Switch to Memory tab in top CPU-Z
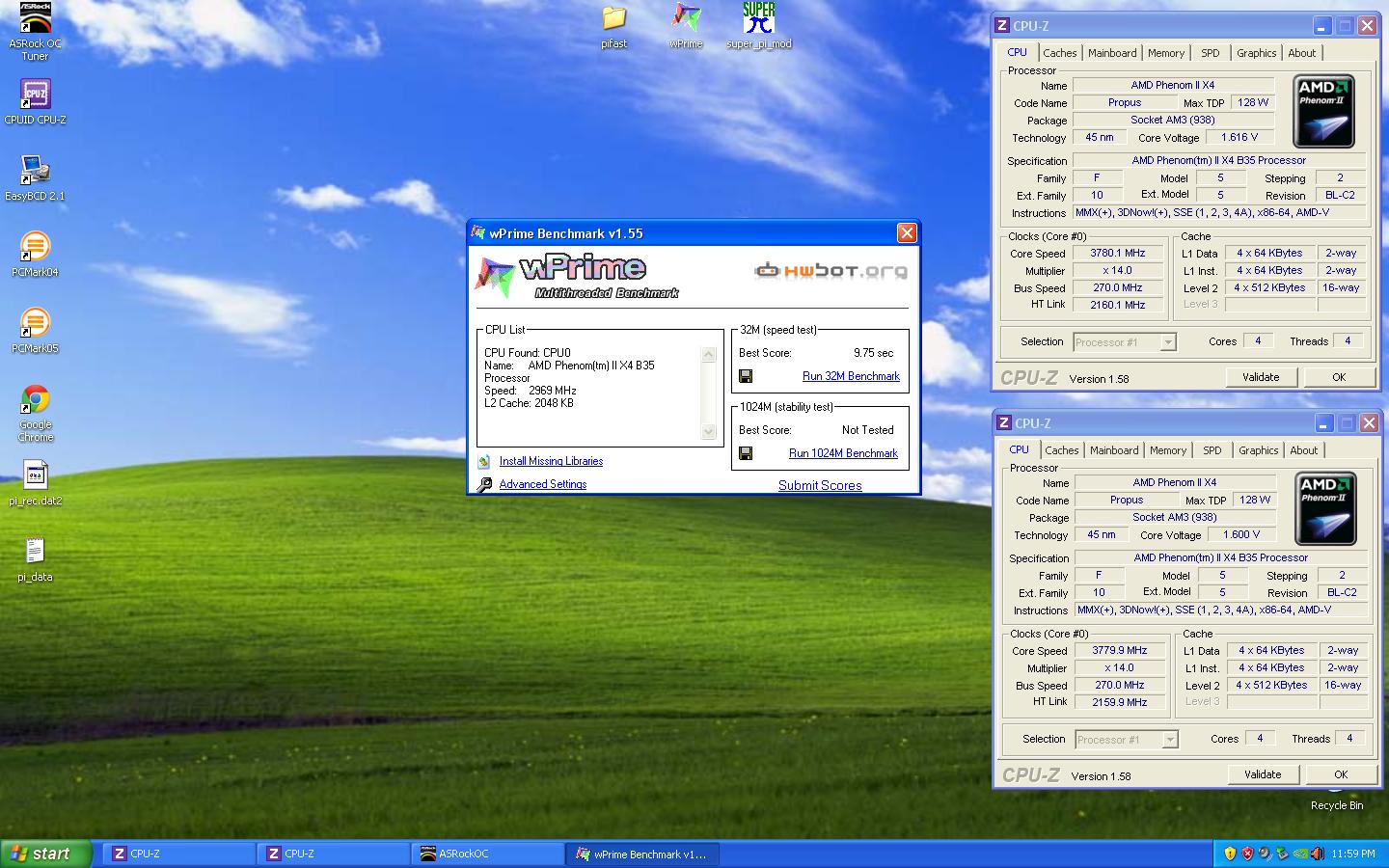1389x868 pixels. tap(1166, 53)
